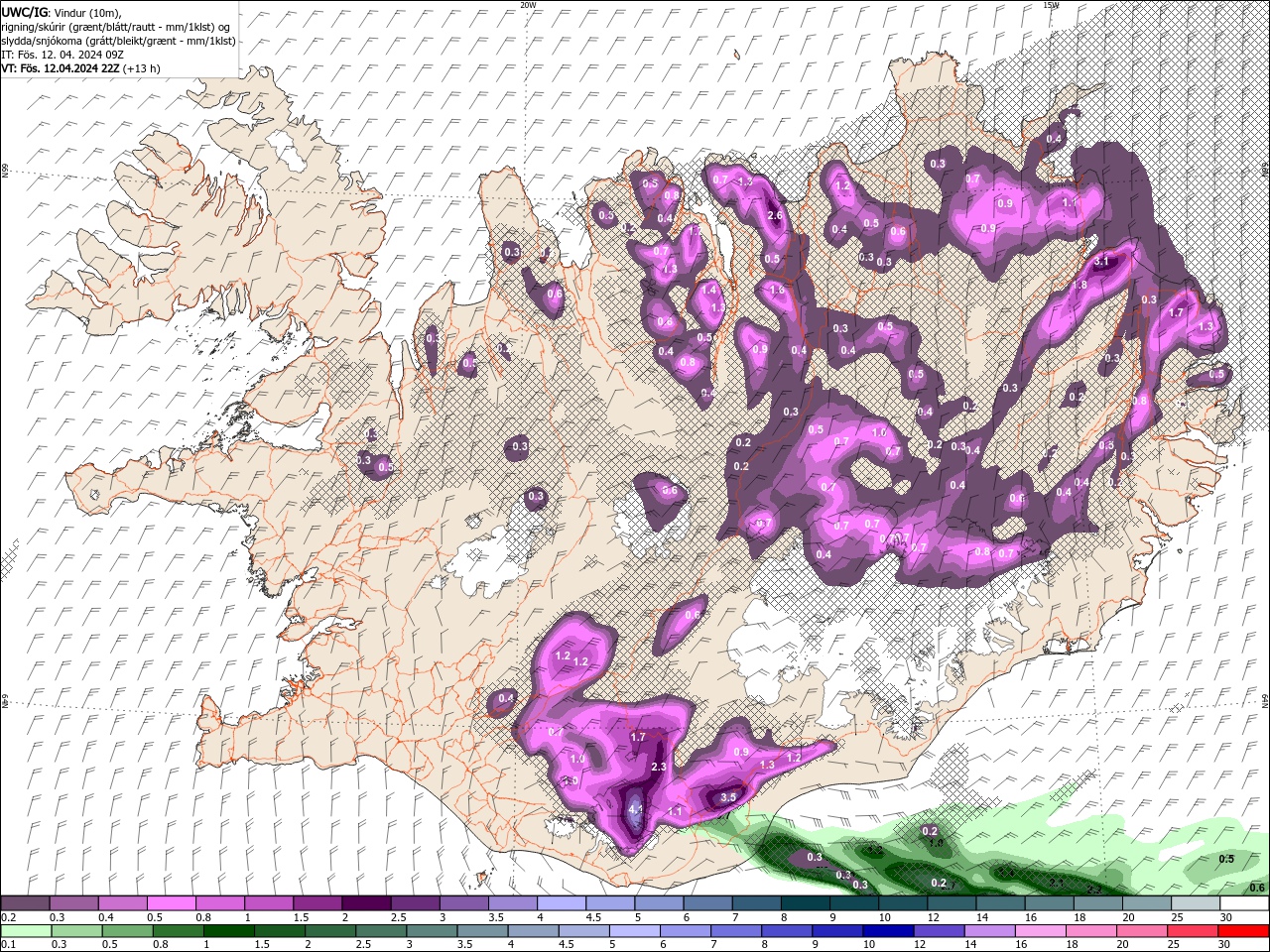1270x952 pixels.
Task: Select light lavender swatch labeled 4 in upper legend
Action: point(562,903)
